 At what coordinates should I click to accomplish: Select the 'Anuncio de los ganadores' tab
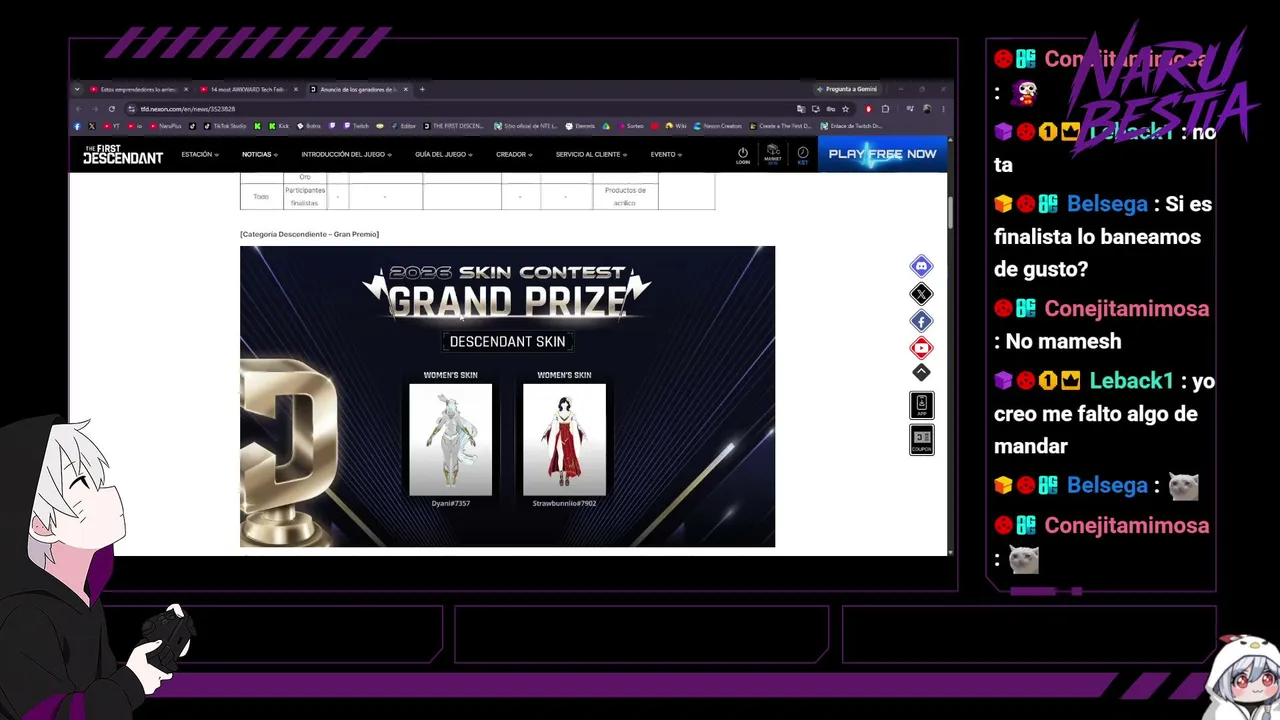[357, 89]
